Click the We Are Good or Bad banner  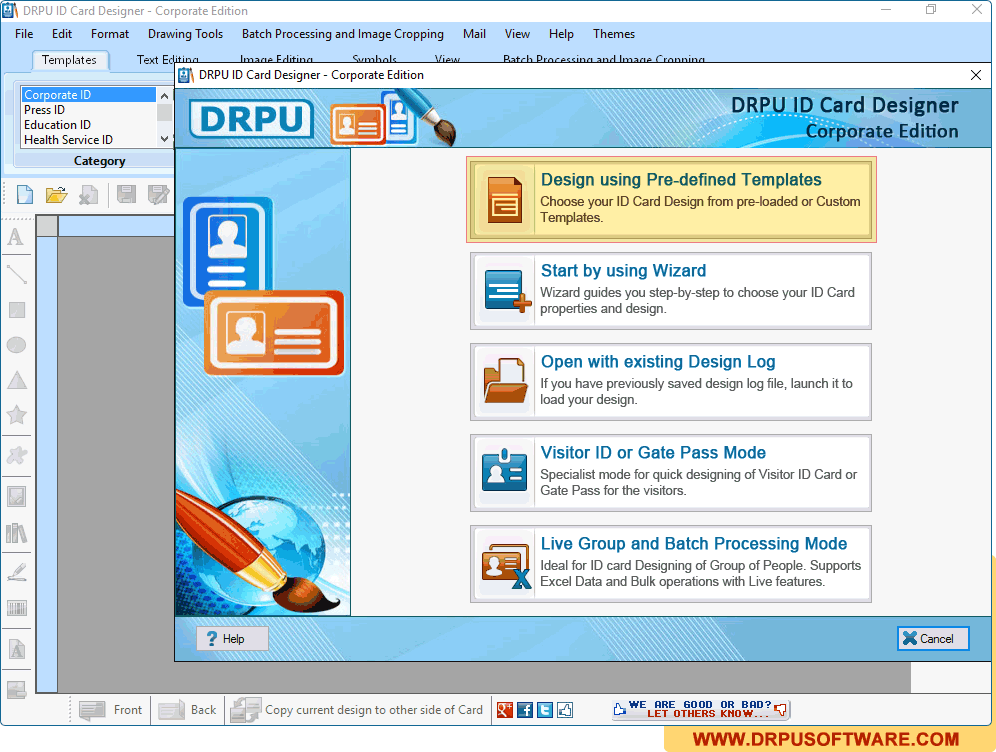(701, 709)
